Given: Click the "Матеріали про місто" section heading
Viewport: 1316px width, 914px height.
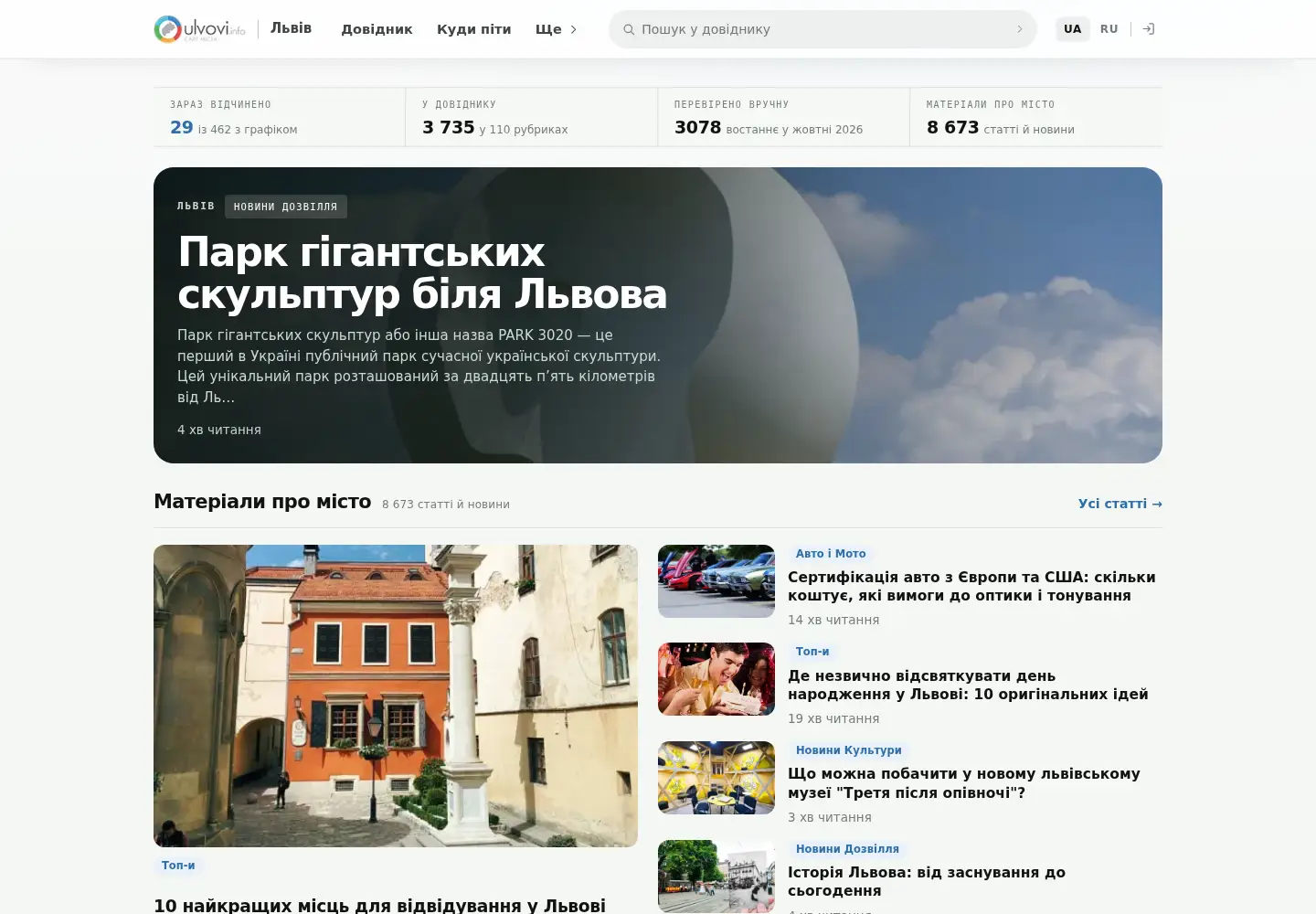Looking at the screenshot, I should [262, 502].
